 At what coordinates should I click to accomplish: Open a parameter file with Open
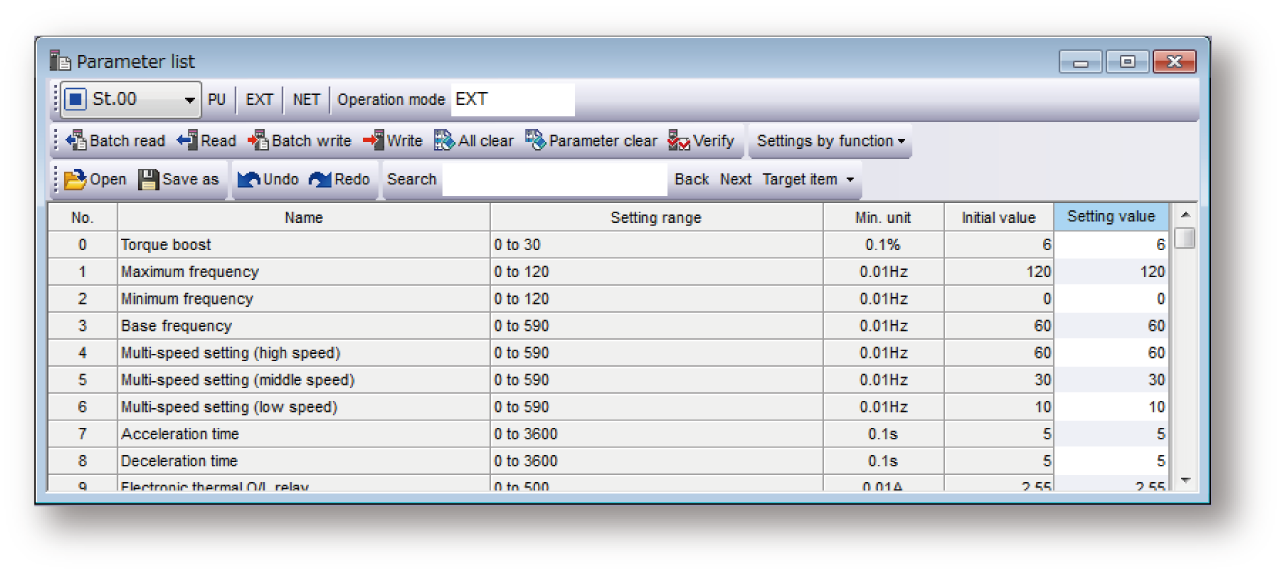tap(95, 180)
